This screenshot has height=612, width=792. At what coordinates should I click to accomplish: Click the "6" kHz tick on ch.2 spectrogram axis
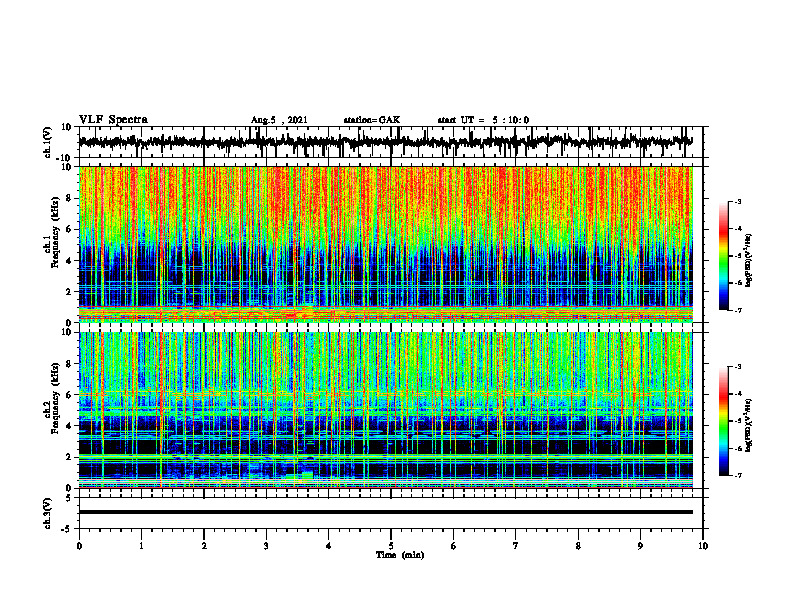69,395
